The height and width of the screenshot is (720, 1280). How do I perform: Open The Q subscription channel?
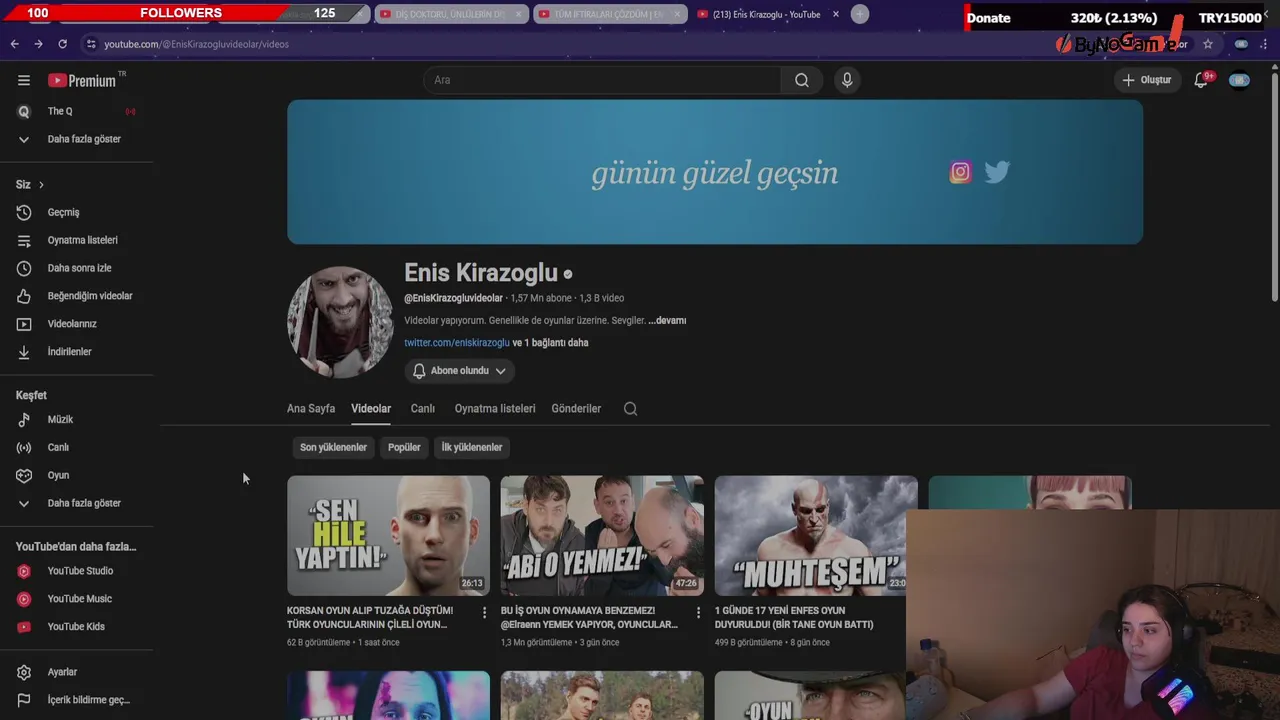[77, 111]
